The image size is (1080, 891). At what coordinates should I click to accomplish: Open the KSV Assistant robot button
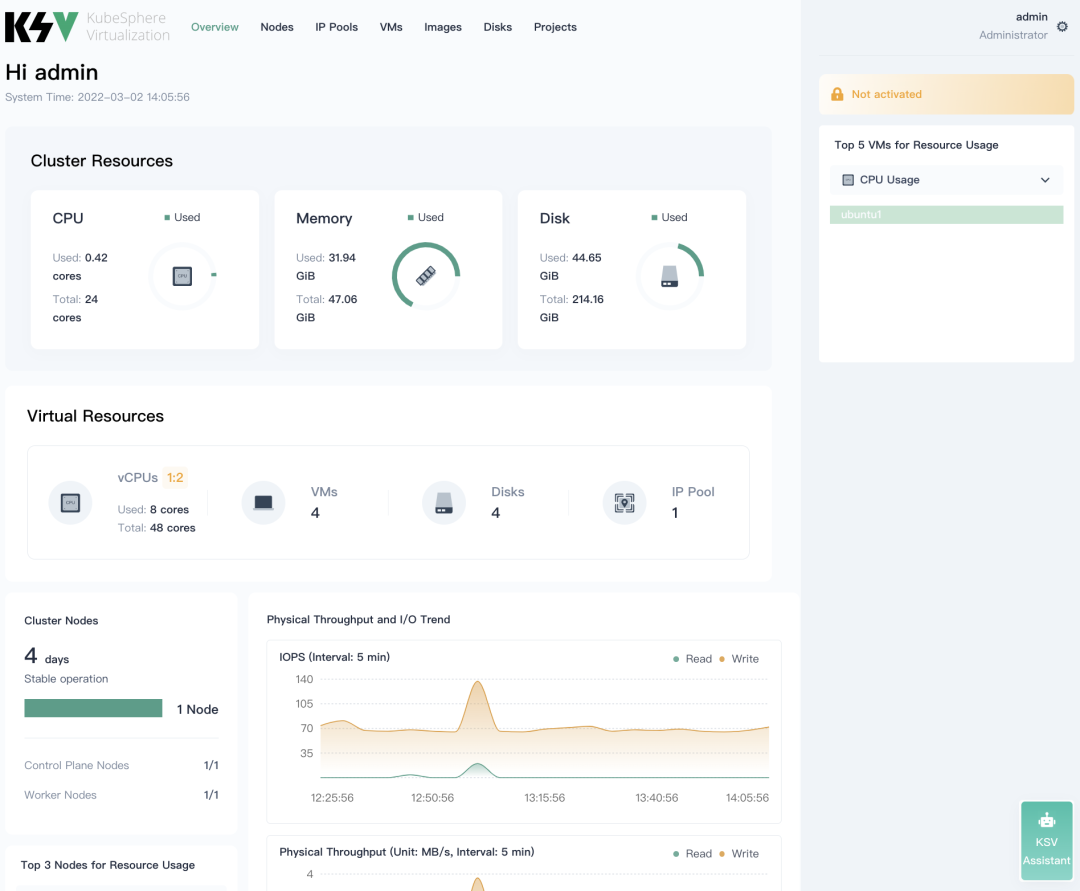click(x=1046, y=841)
